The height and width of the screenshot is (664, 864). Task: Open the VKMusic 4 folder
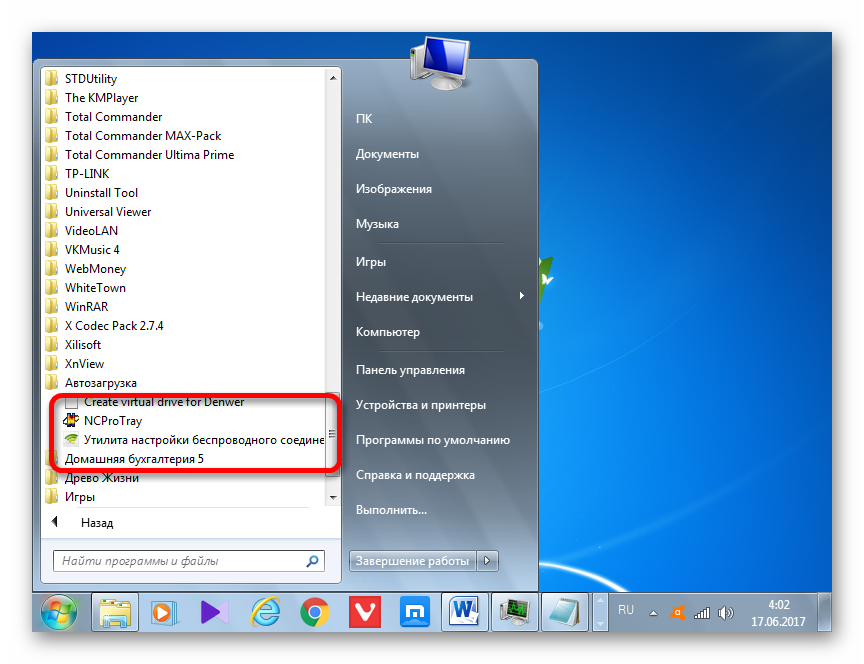click(82, 250)
